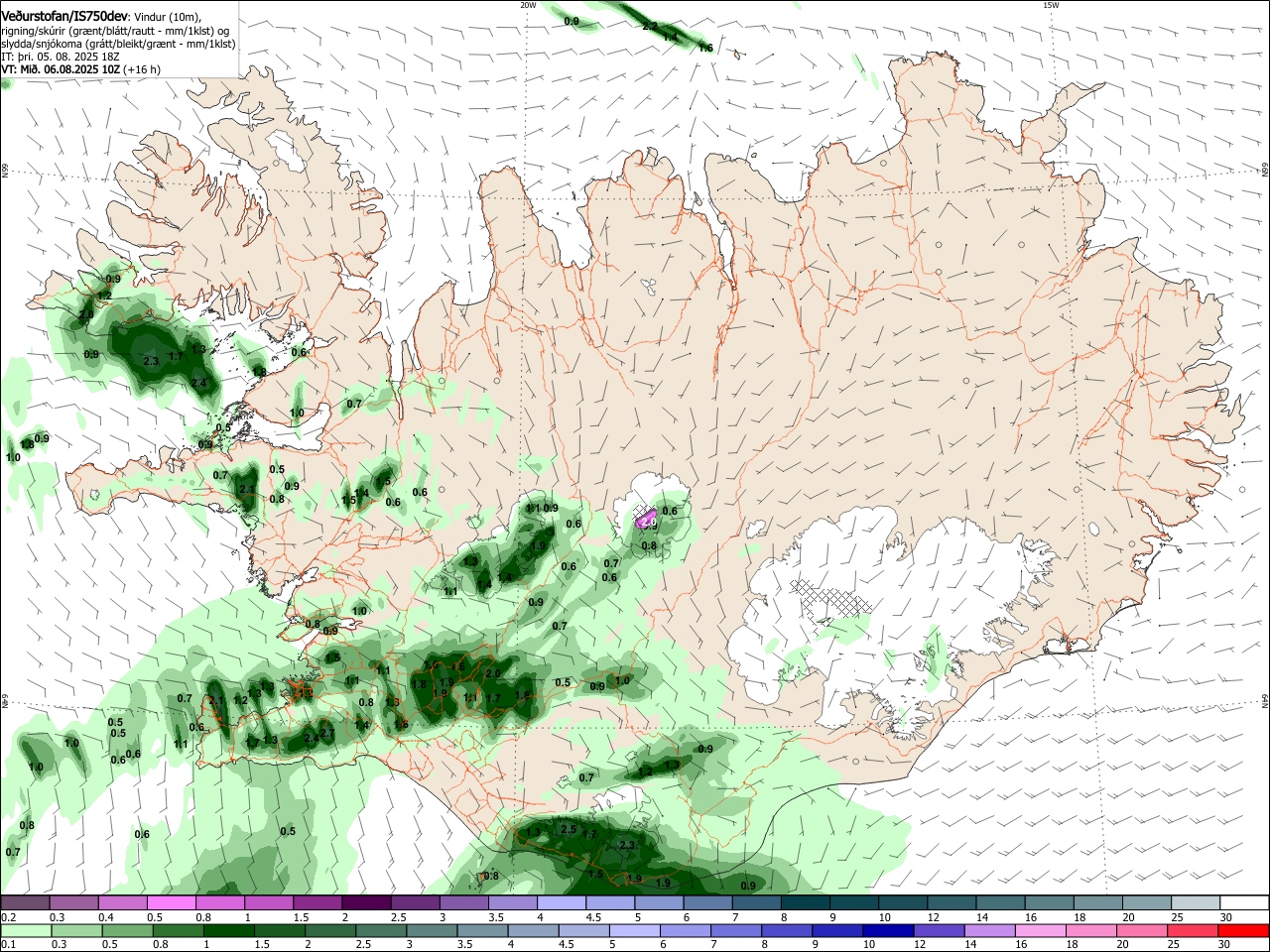The height and width of the screenshot is (952, 1270).
Task: Click the 'VT: Mið. 06.08.2025 10Z' valid time text
Action: tap(61, 69)
